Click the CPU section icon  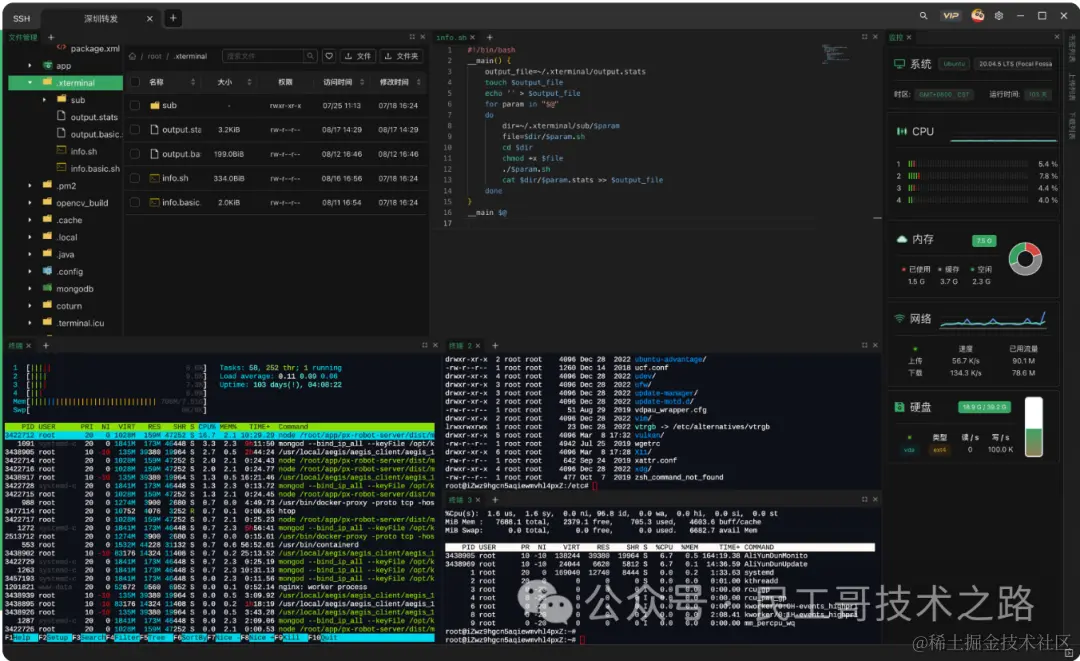[x=901, y=132]
